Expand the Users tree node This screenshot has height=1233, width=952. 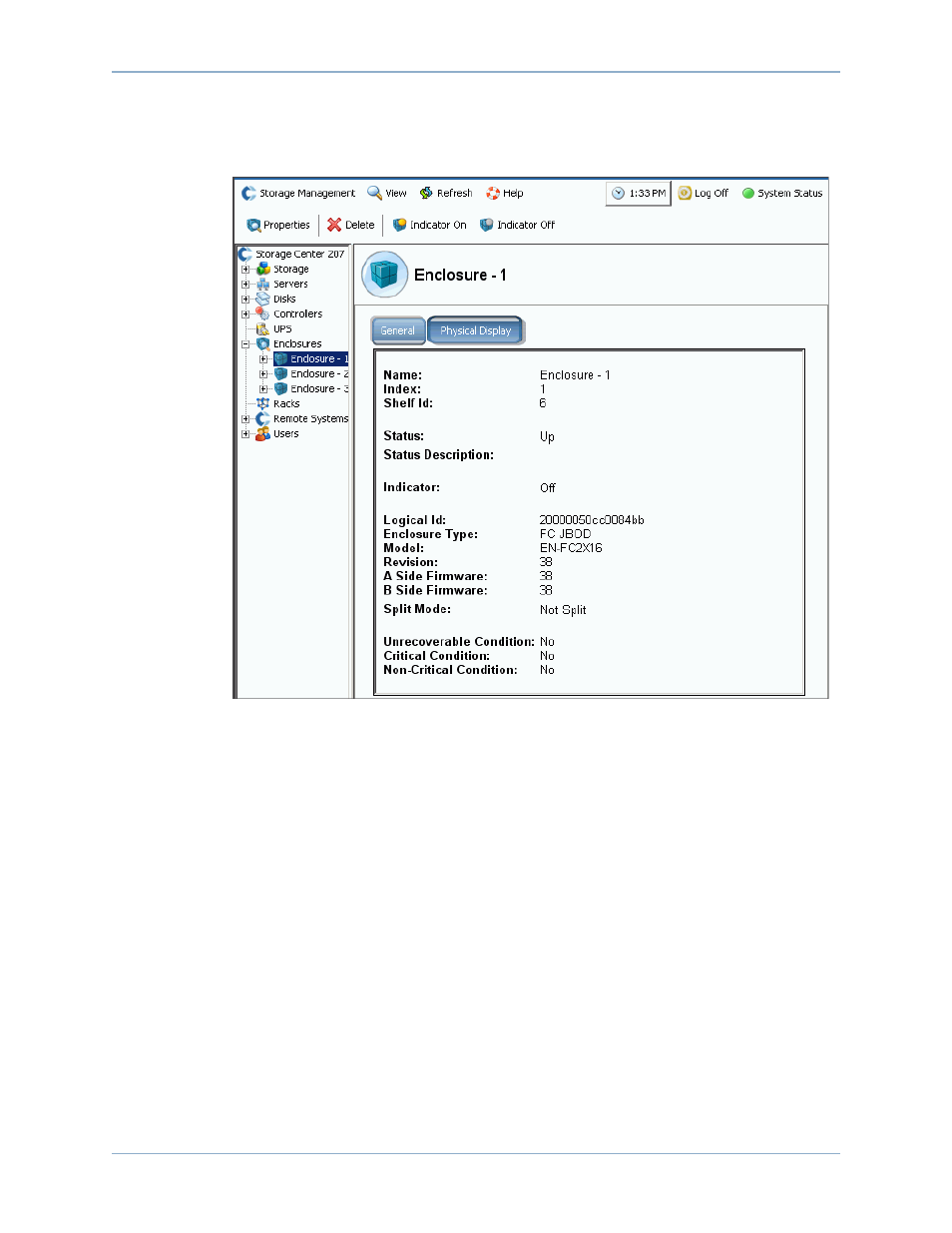245,434
